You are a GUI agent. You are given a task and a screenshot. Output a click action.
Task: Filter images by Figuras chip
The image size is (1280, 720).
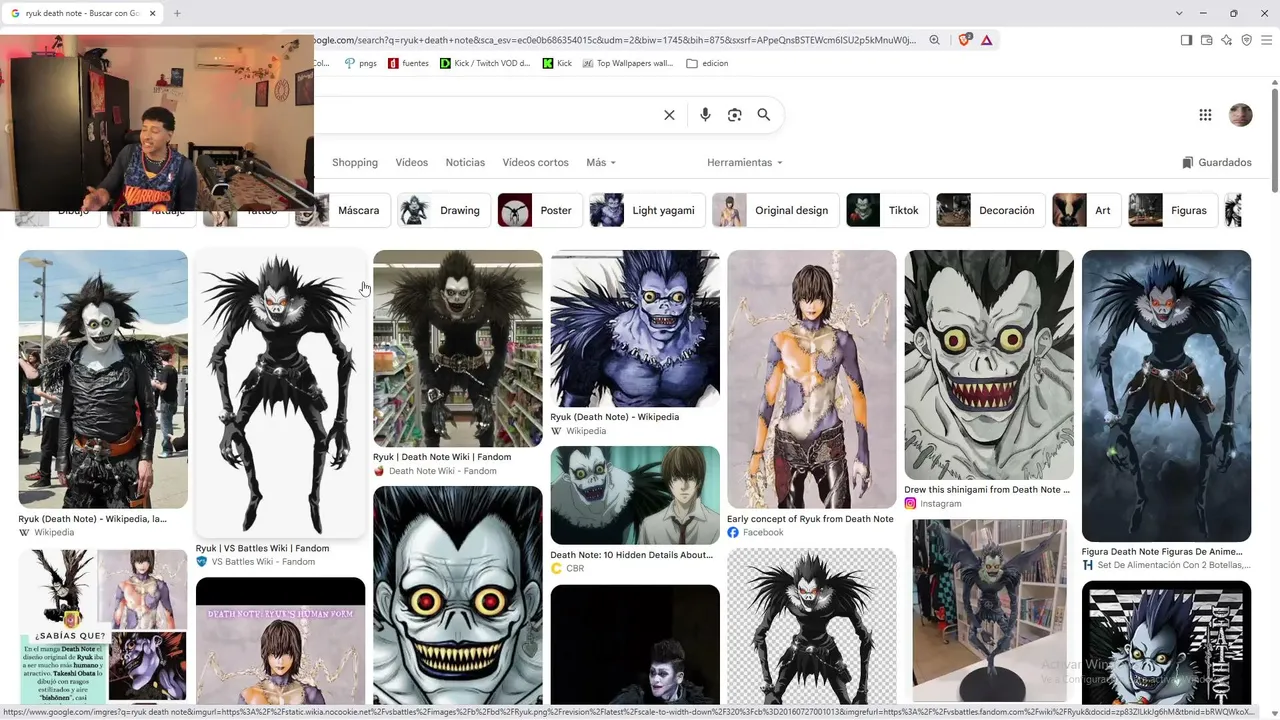[x=1173, y=210]
